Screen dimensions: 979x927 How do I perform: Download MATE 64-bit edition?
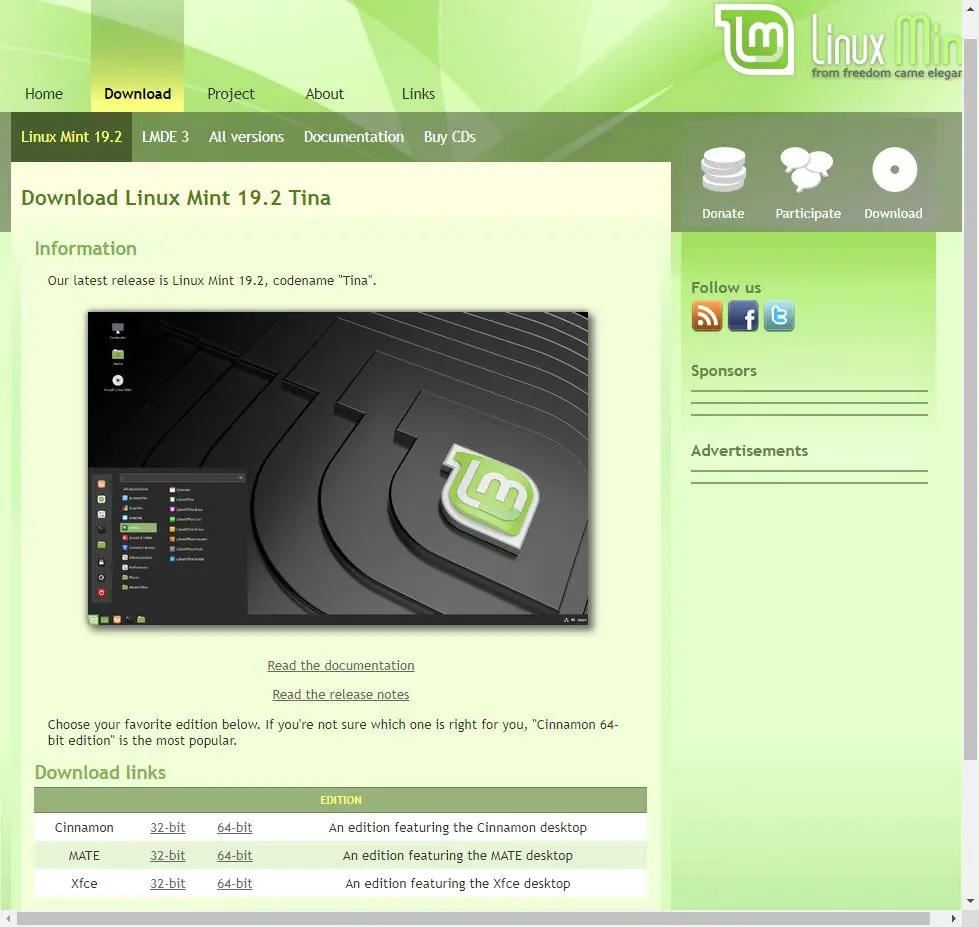pyautogui.click(x=235, y=855)
